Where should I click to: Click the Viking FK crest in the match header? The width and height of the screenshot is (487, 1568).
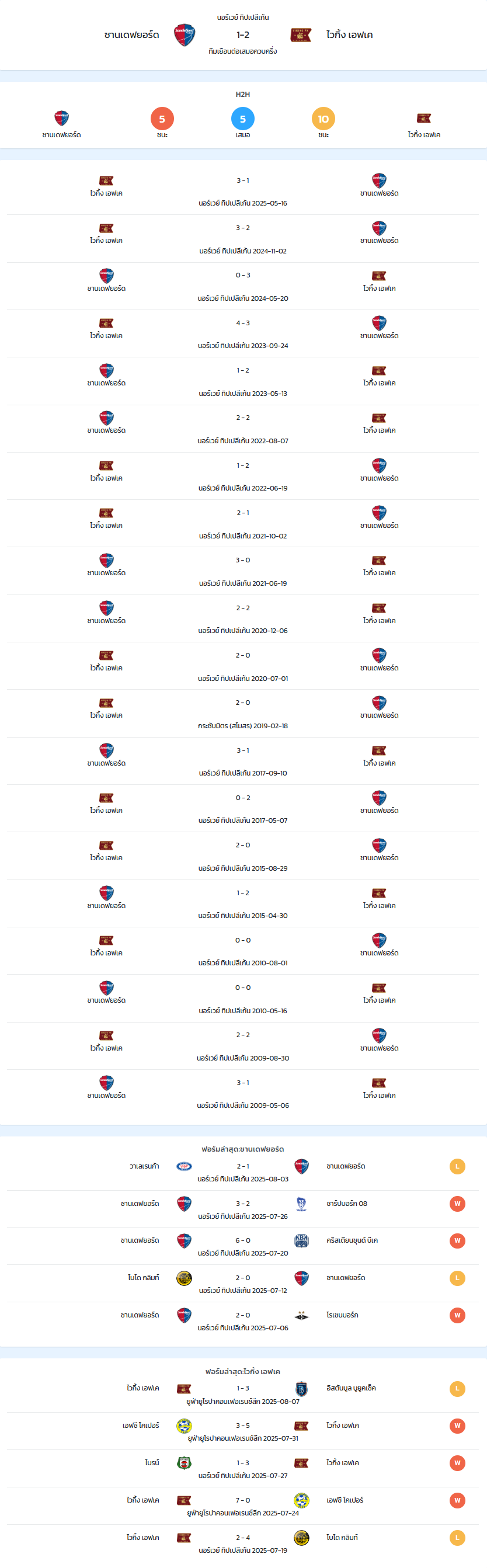[x=301, y=34]
